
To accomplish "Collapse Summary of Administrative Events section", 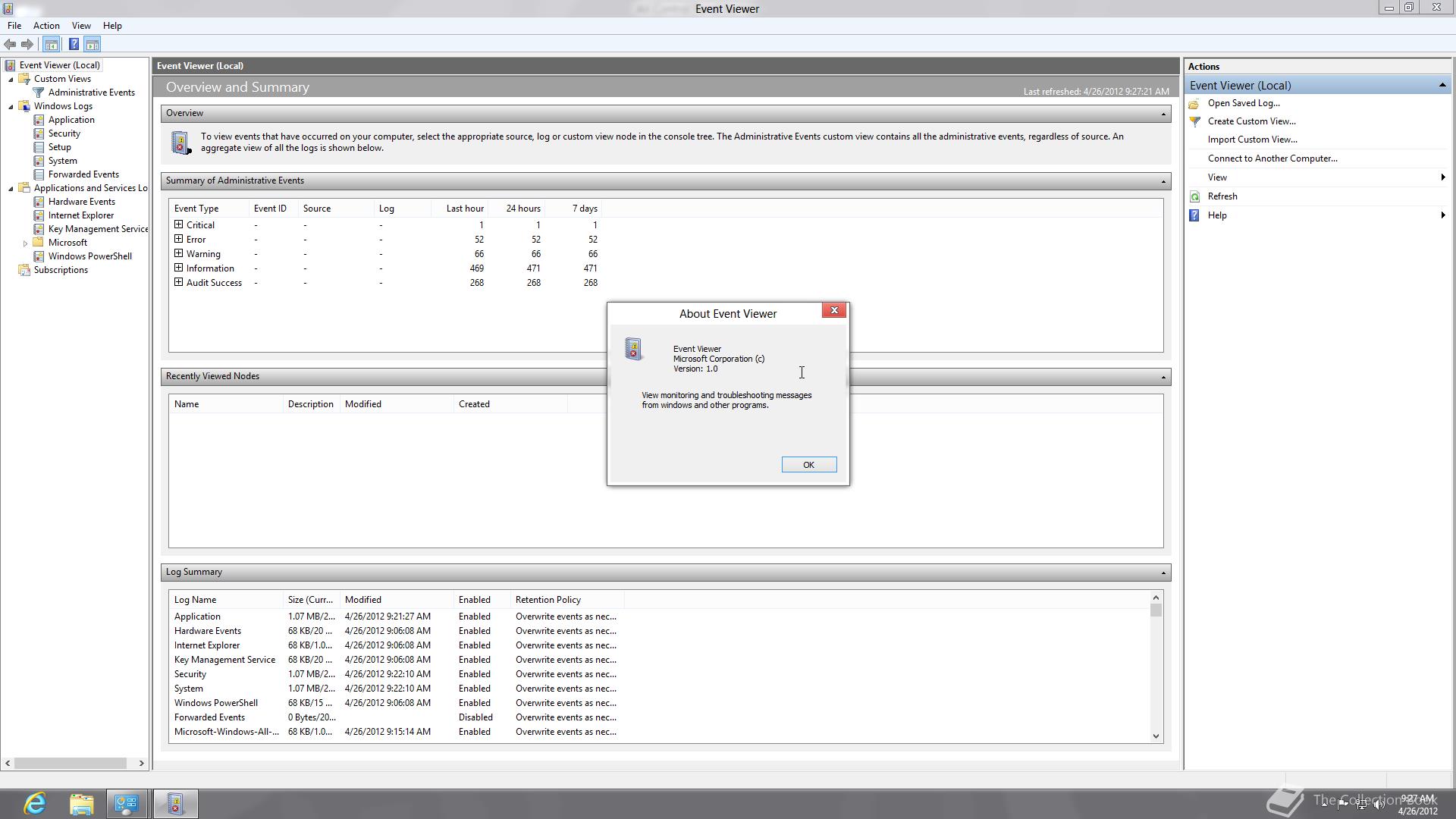I will [1163, 181].
